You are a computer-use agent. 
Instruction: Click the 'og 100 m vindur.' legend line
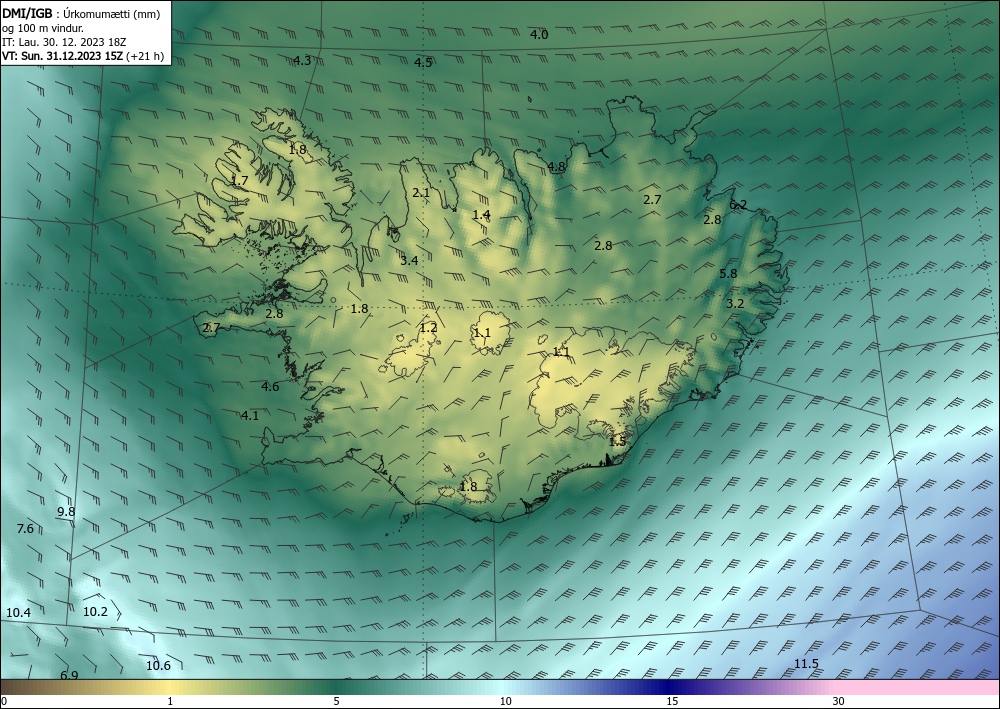(43, 28)
